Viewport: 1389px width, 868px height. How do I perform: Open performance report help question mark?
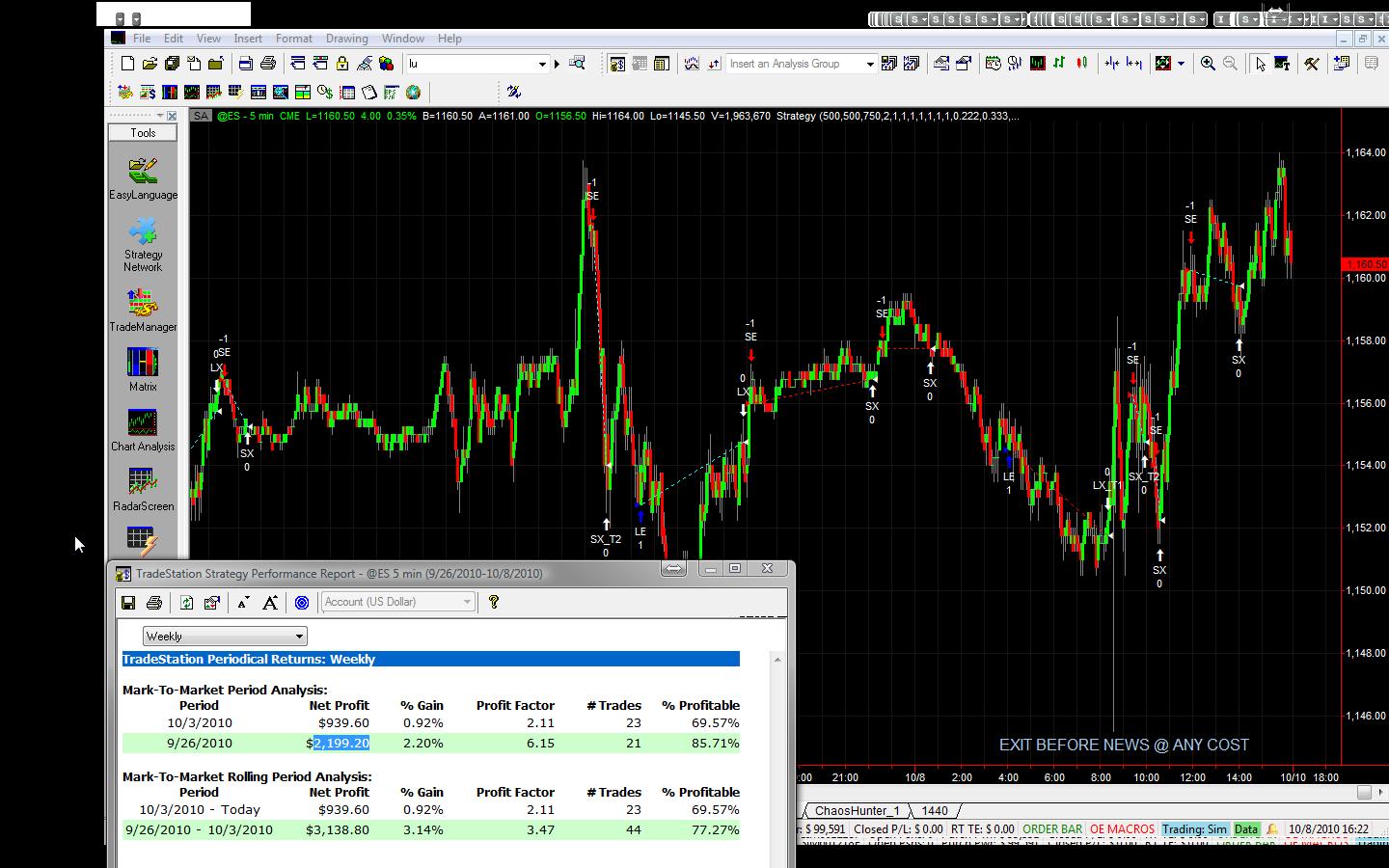coord(494,602)
